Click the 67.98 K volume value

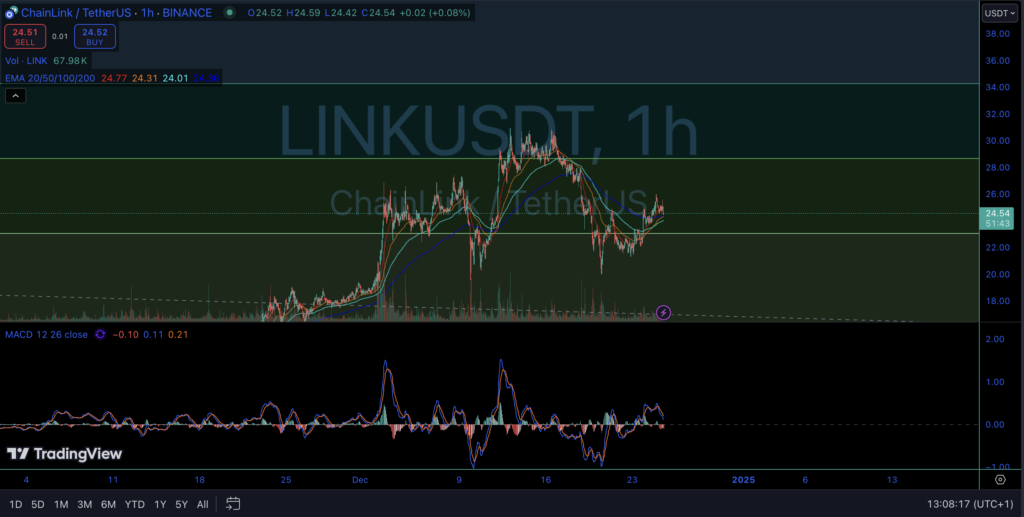point(70,61)
